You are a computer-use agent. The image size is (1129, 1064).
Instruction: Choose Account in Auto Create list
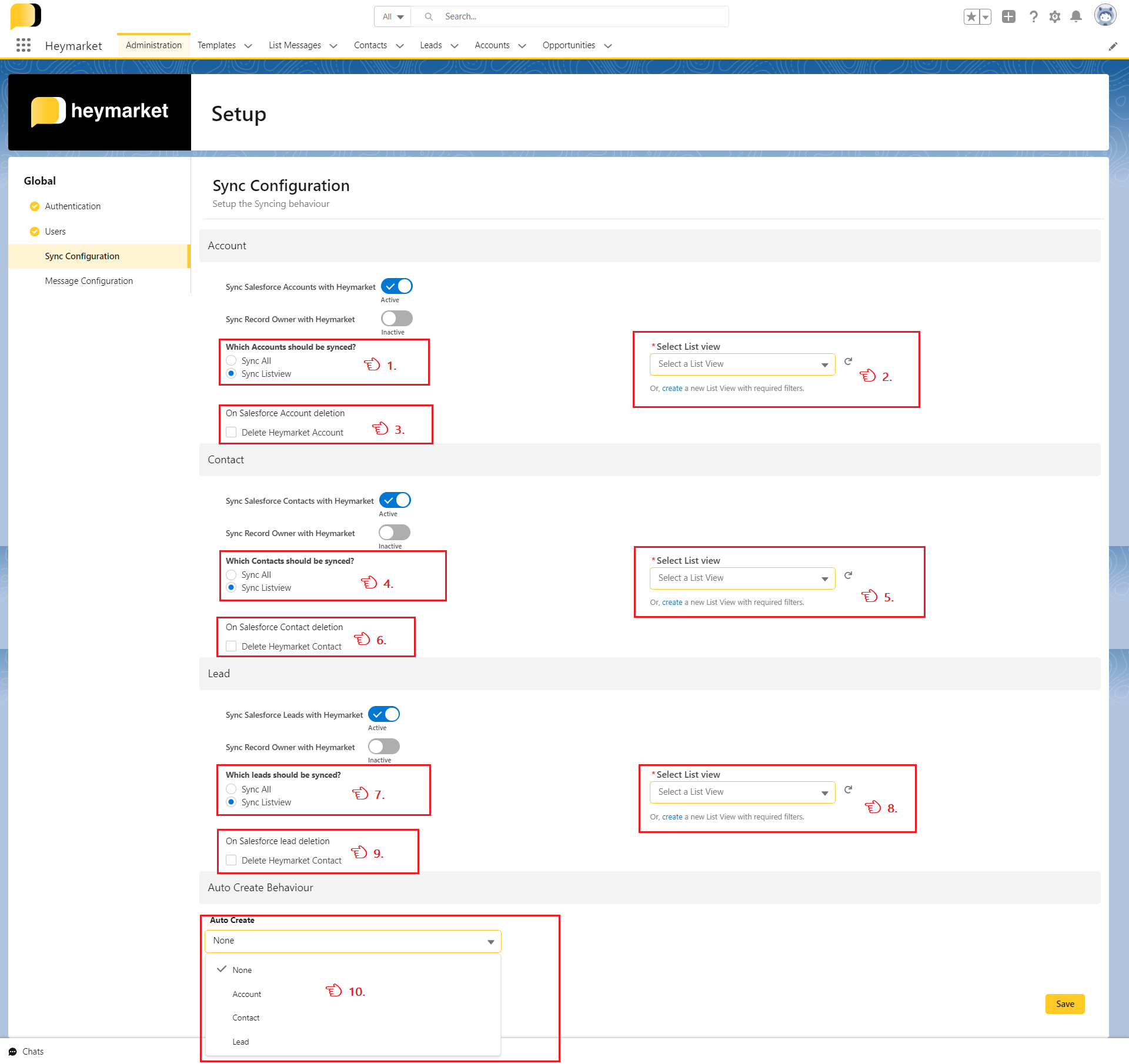(x=353, y=994)
